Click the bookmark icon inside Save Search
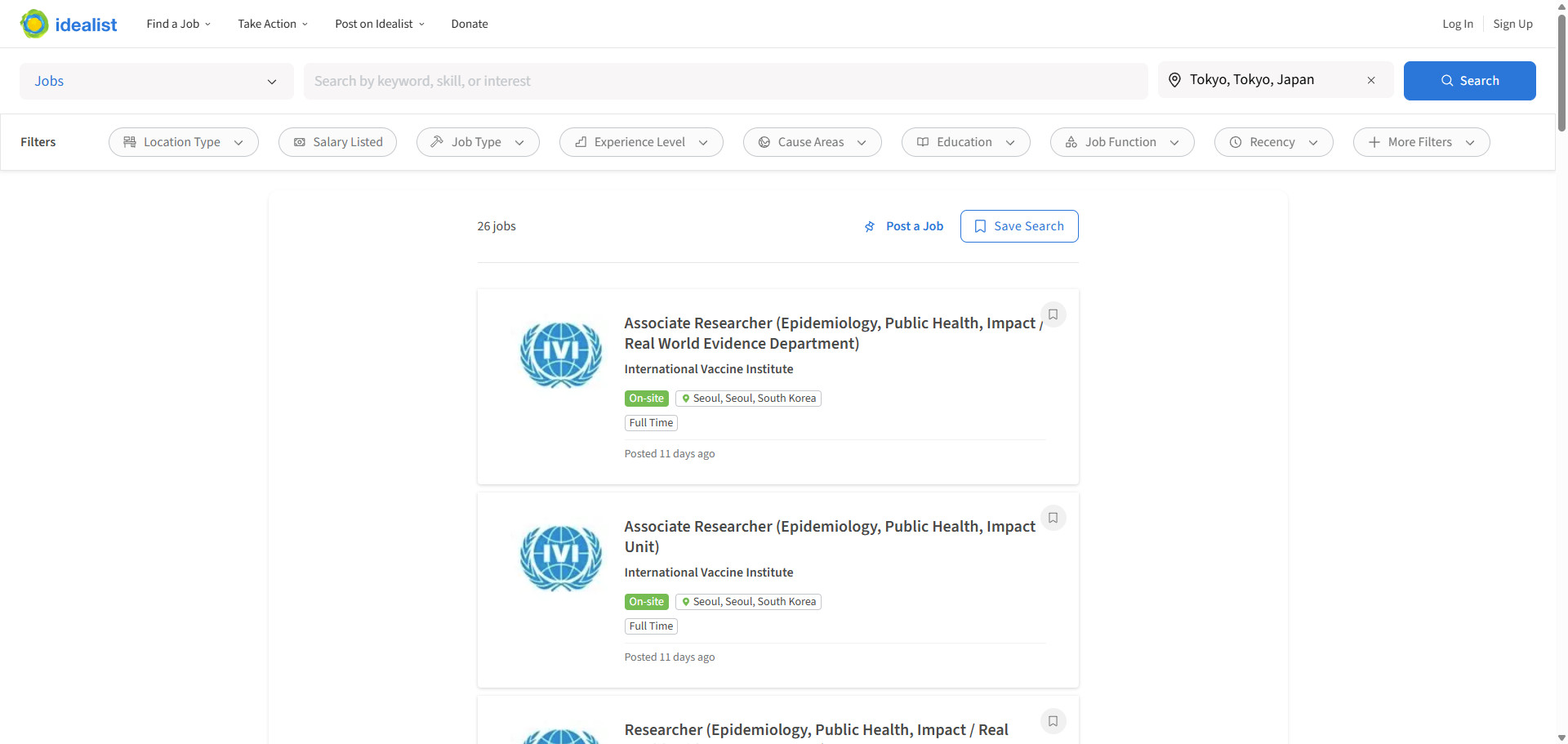This screenshot has width=1568, height=744. [x=980, y=226]
